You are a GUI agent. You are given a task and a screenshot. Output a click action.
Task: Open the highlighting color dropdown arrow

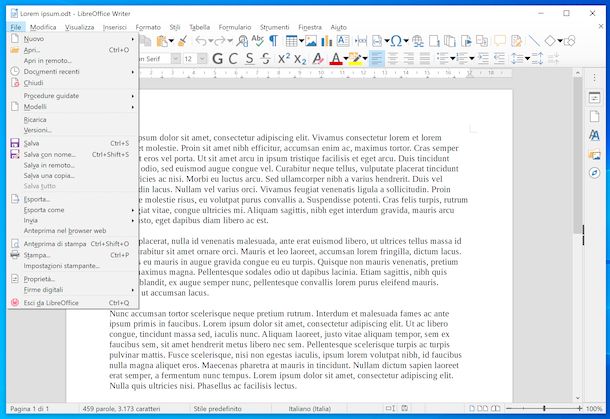pos(365,59)
